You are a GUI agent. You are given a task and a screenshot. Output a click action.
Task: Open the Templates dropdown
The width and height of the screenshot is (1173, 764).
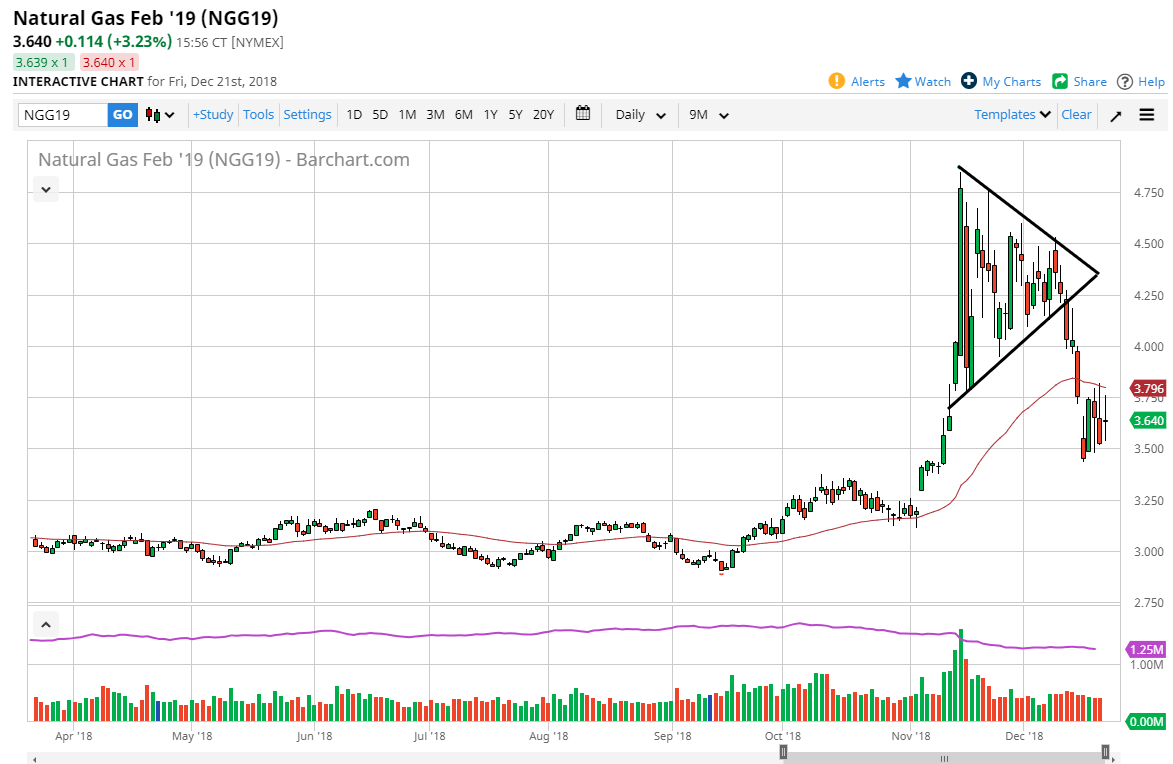pos(1013,114)
